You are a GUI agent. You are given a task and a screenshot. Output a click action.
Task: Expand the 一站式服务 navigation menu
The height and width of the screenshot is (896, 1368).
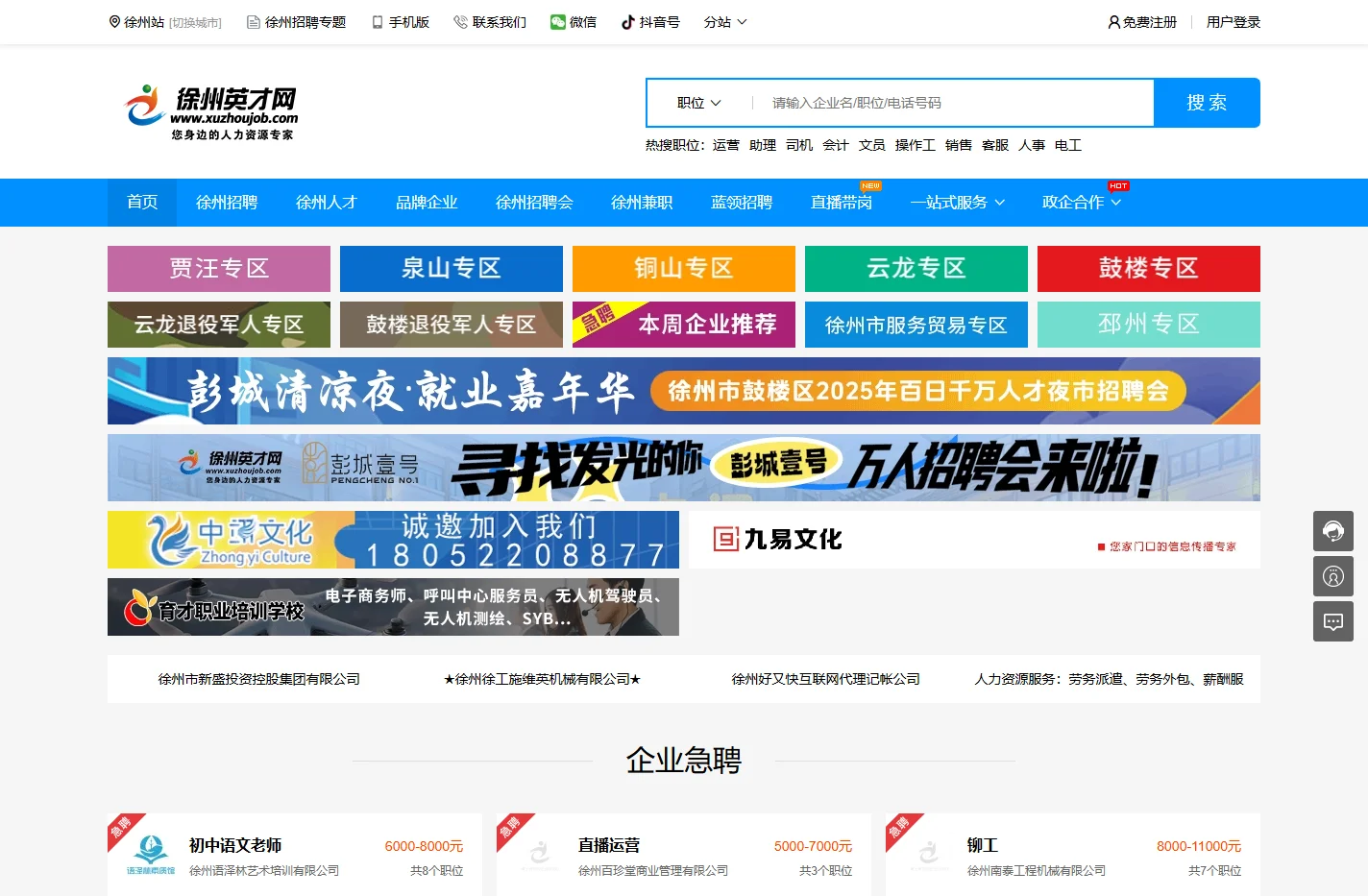958,203
